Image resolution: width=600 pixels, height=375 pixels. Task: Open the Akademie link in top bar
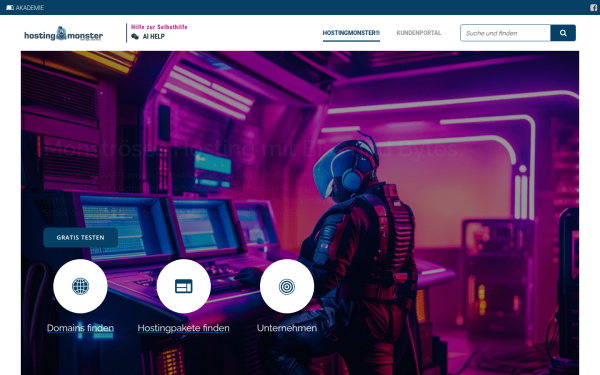[25, 8]
